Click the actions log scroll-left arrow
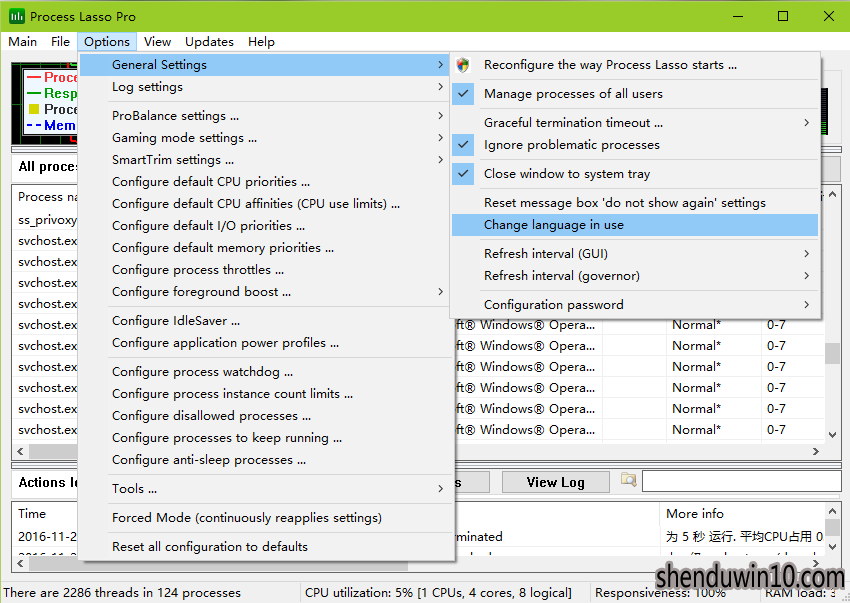 [x=20, y=563]
